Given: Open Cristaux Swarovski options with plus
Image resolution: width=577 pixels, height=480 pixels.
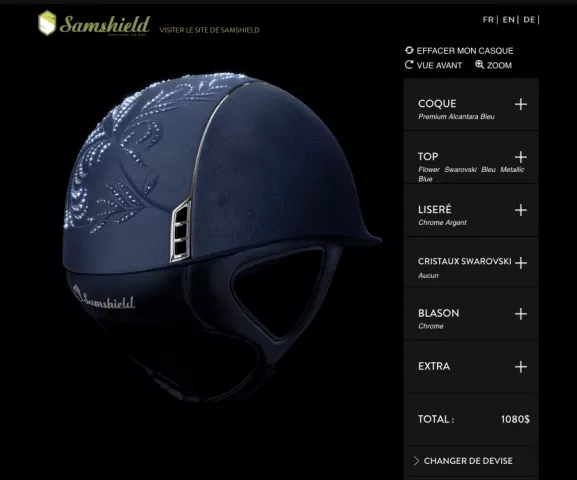Looking at the screenshot, I should 521,263.
